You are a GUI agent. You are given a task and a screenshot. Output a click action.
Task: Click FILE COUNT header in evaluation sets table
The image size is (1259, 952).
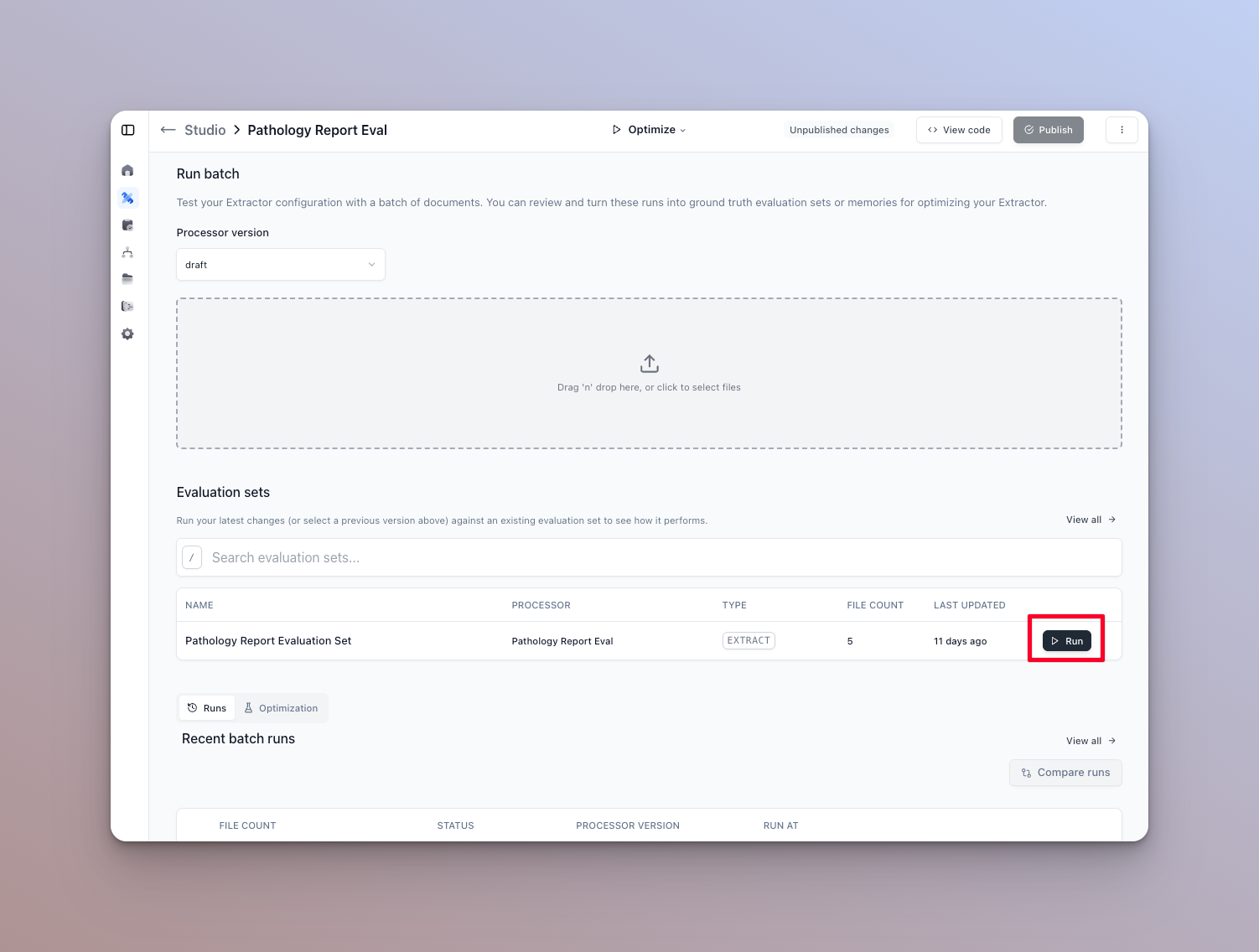coord(875,605)
